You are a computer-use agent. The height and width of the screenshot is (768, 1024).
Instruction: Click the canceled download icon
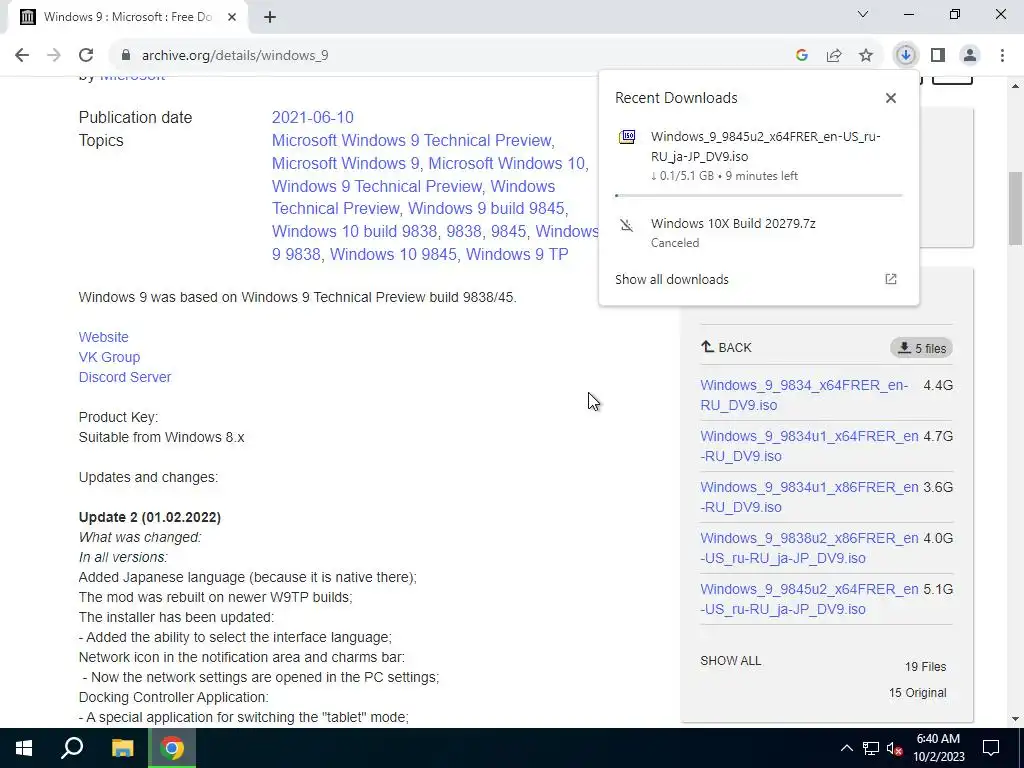click(627, 226)
